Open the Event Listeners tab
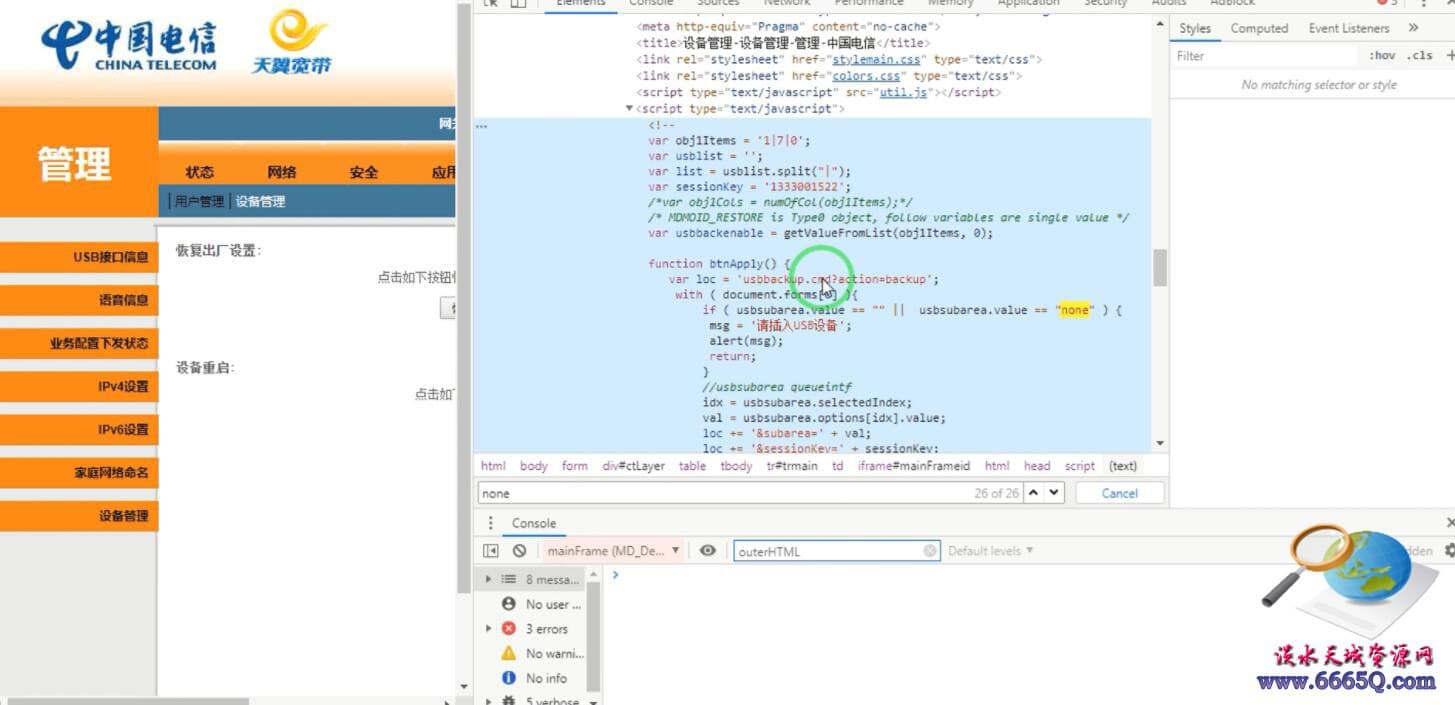 (x=1349, y=28)
